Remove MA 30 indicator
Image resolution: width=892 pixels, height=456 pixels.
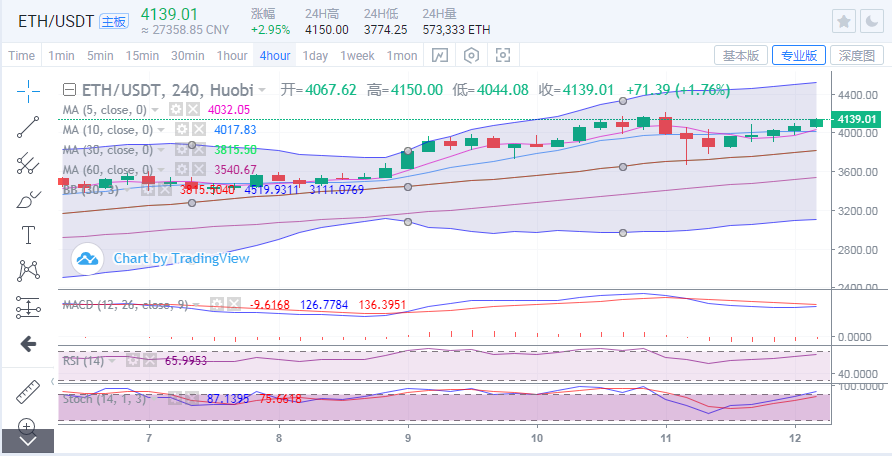(x=198, y=150)
